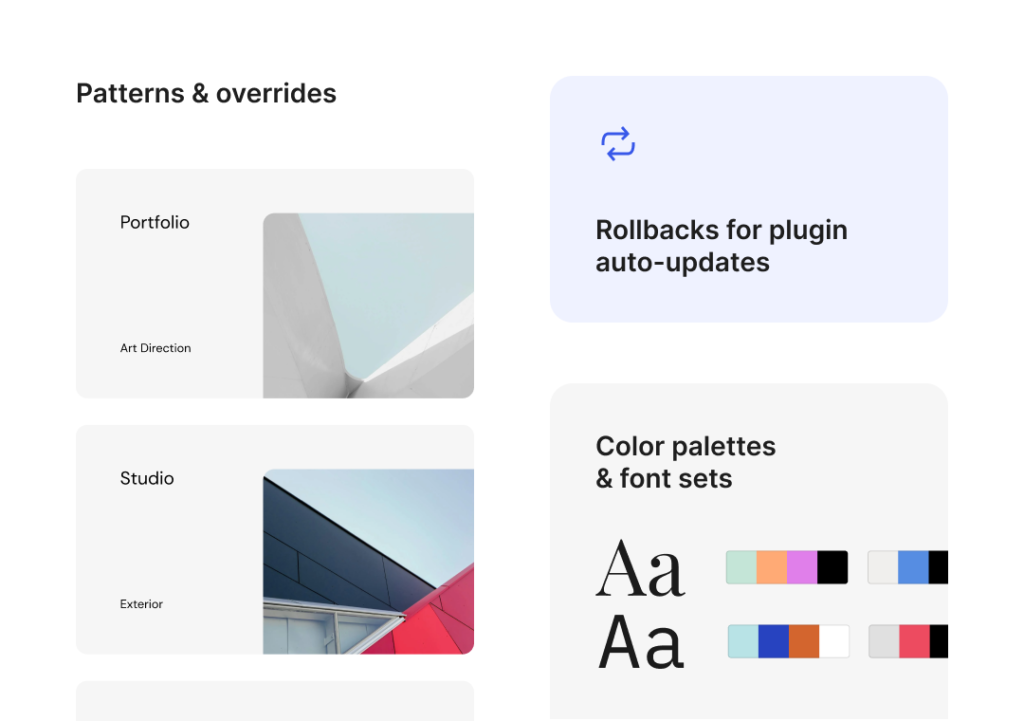Click the rollback loop arrows icon
Viewport: 1024px width, 721px height.
(x=618, y=144)
